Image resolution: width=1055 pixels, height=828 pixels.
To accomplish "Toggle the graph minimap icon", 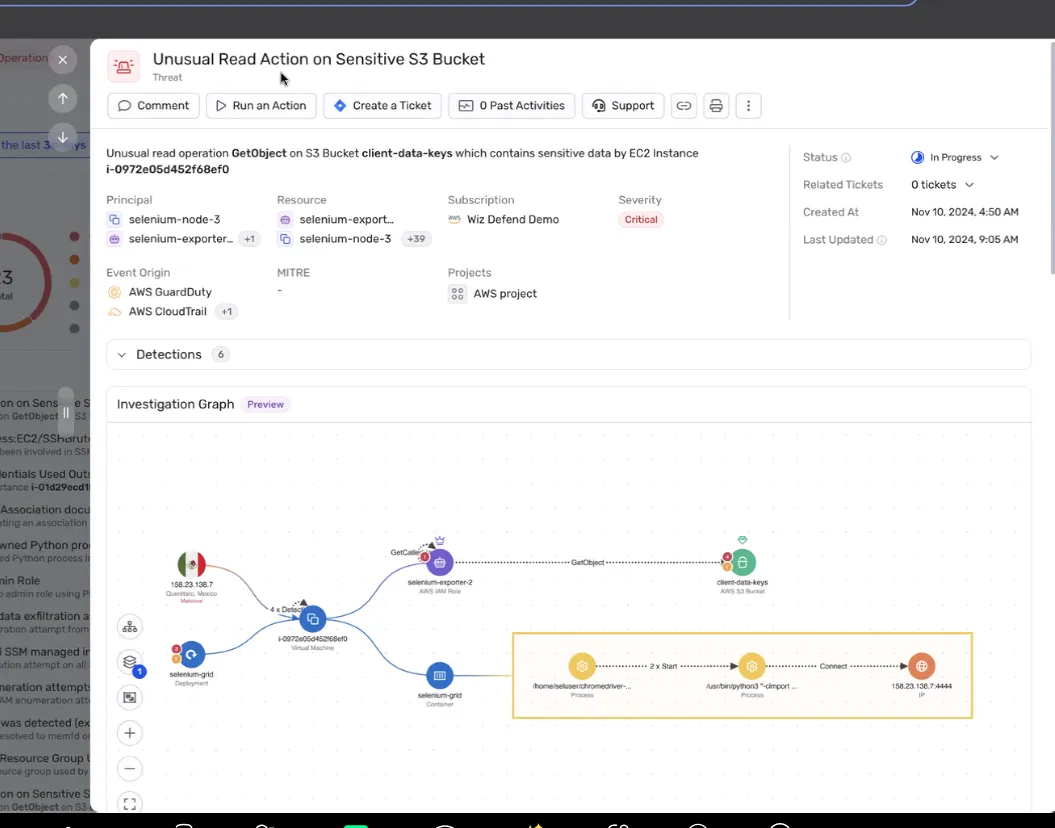I will pyautogui.click(x=129, y=697).
